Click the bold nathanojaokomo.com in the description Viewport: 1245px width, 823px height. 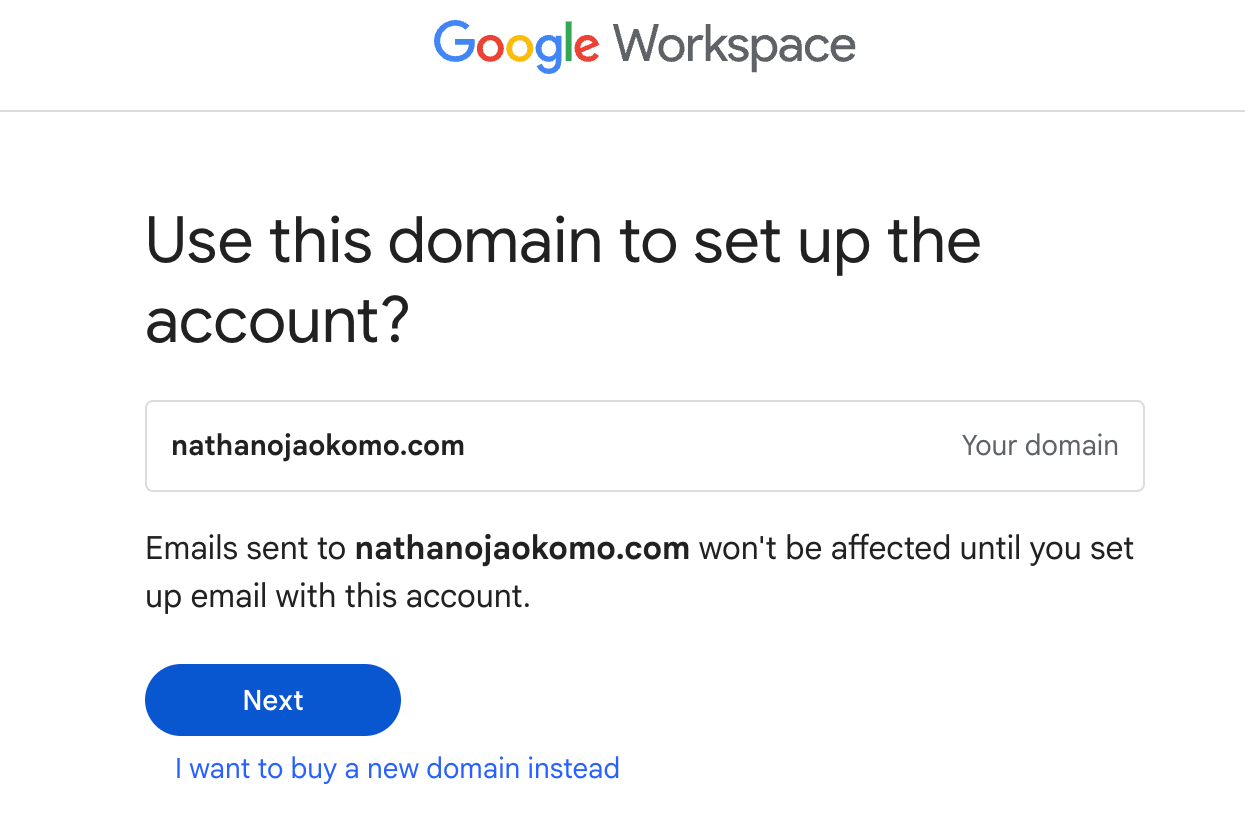coord(522,549)
